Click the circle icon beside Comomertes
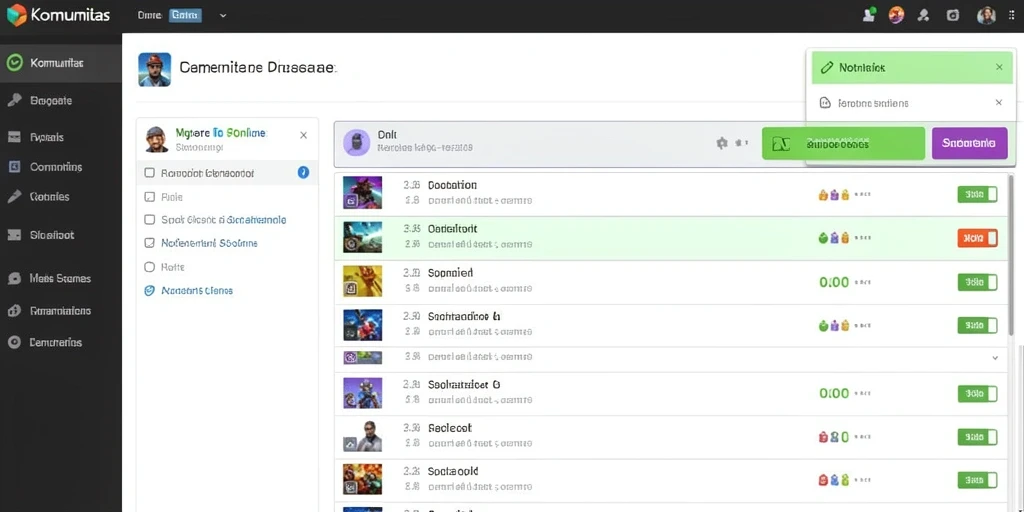 [x=14, y=342]
